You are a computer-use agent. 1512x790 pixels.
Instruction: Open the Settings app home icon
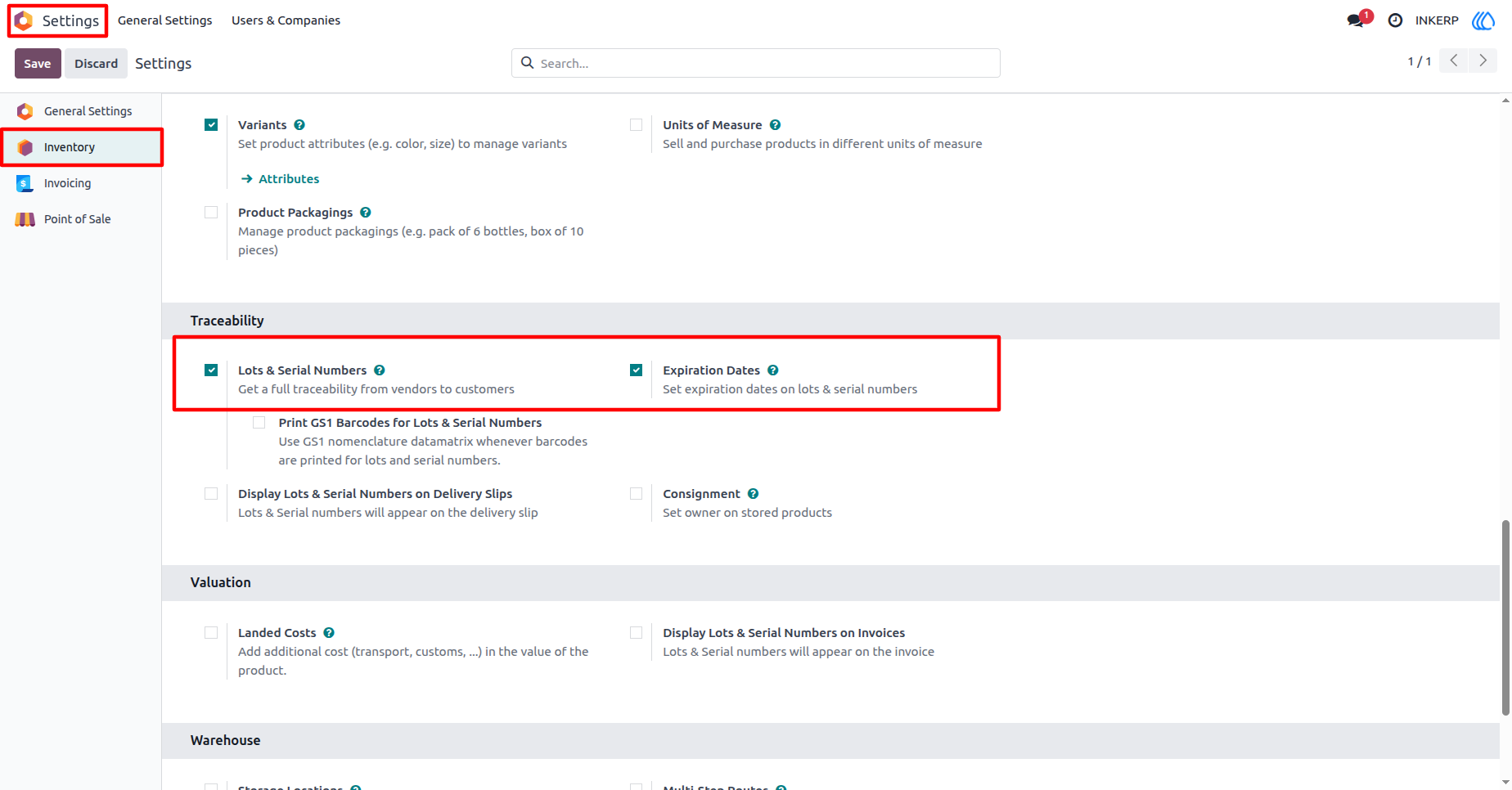[x=24, y=20]
